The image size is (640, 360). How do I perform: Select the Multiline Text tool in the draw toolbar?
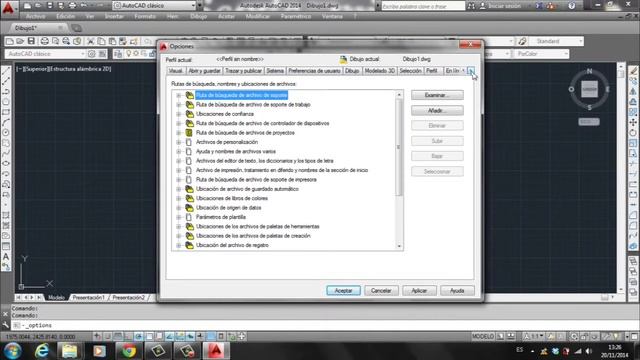coord(6,257)
